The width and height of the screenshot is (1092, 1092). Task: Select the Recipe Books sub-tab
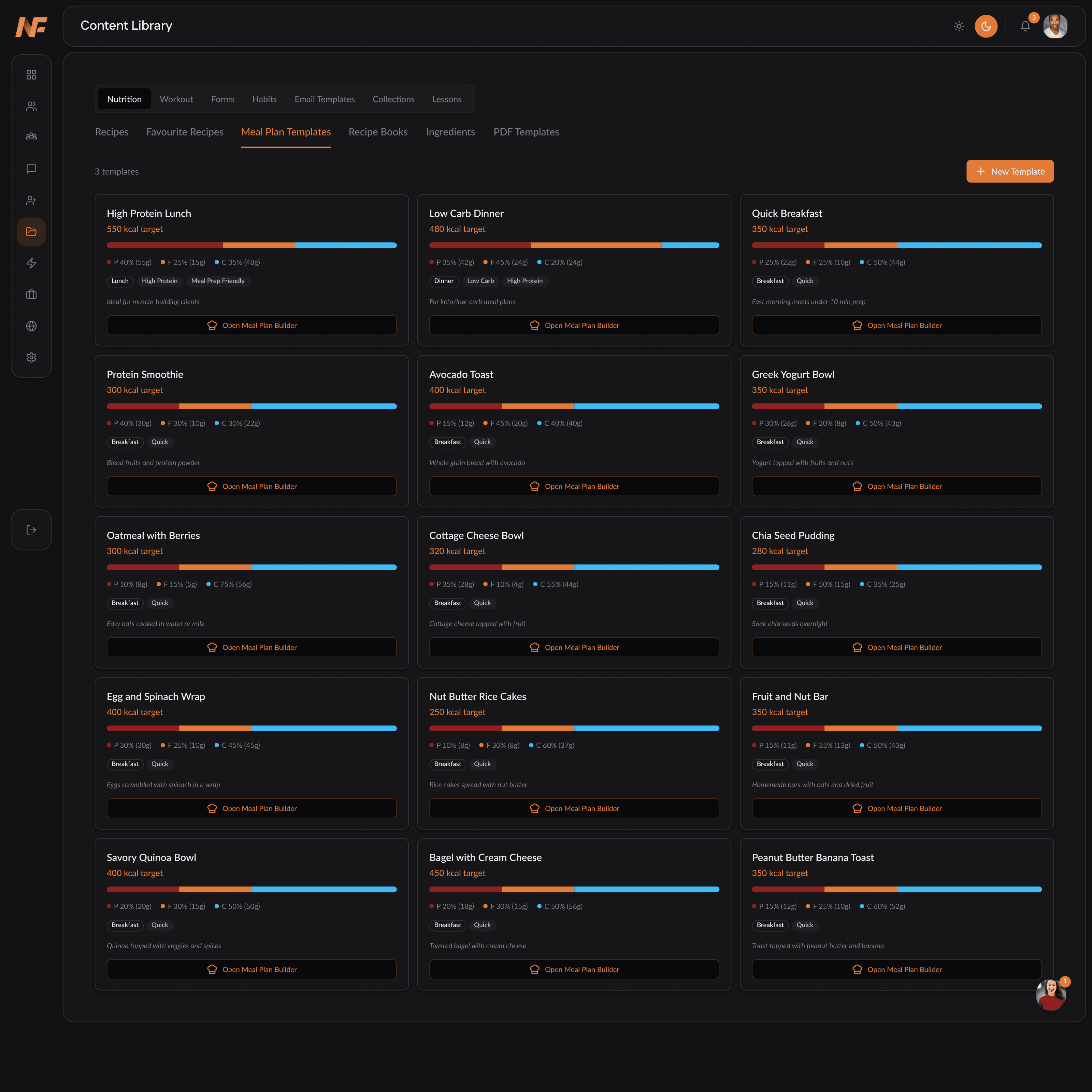pyautogui.click(x=378, y=132)
